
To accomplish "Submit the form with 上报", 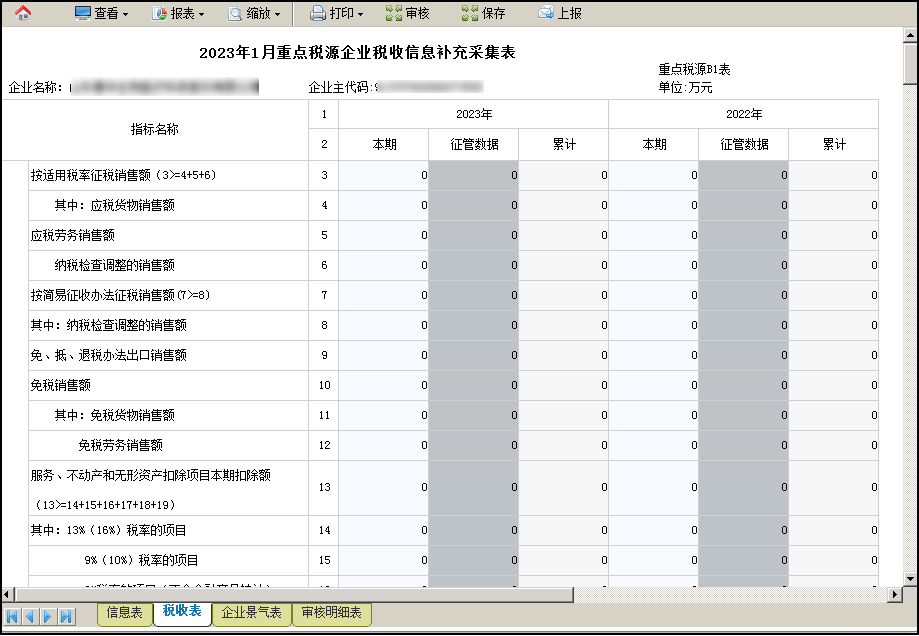I will 560,13.
